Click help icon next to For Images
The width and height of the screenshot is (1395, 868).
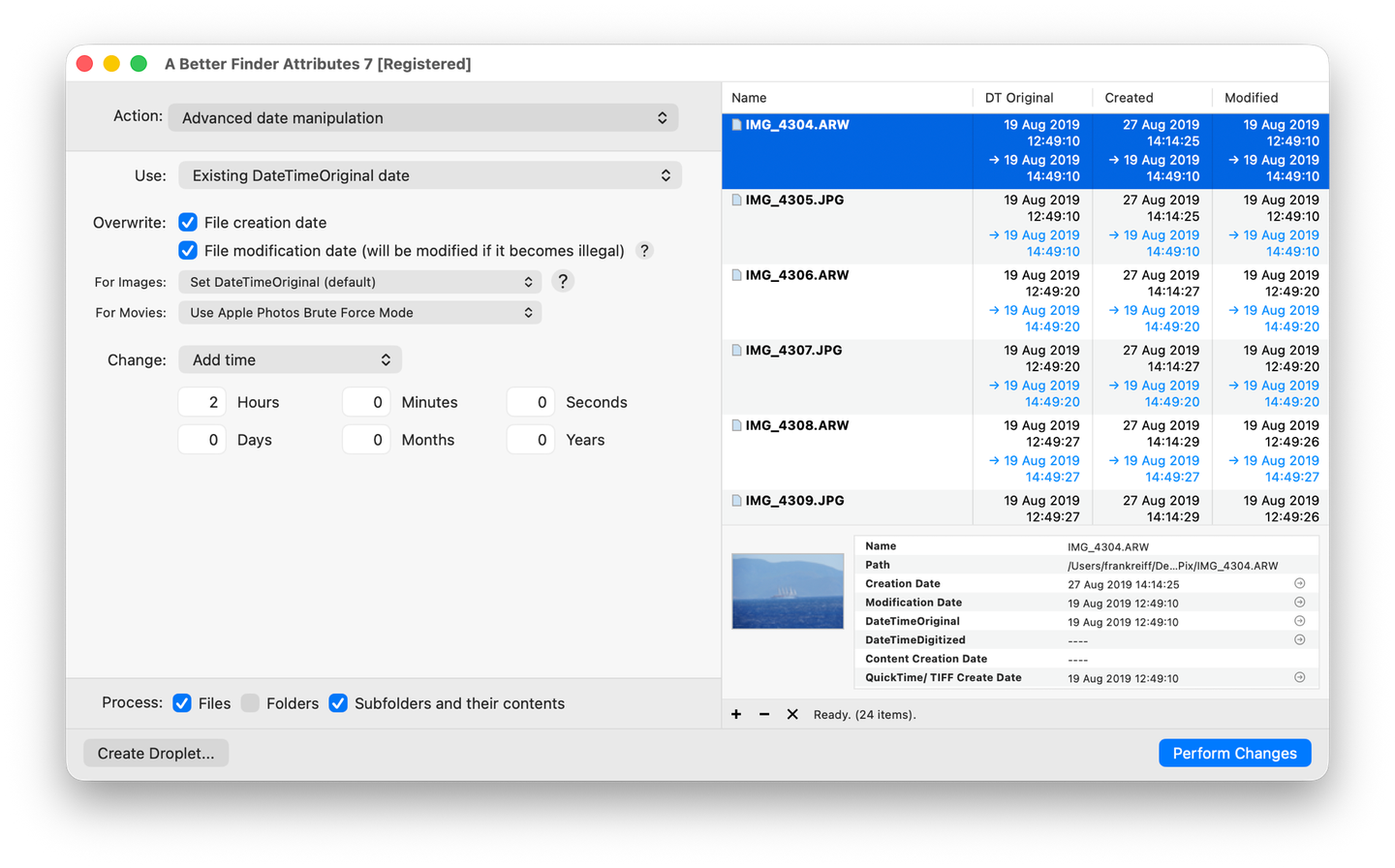[563, 281]
